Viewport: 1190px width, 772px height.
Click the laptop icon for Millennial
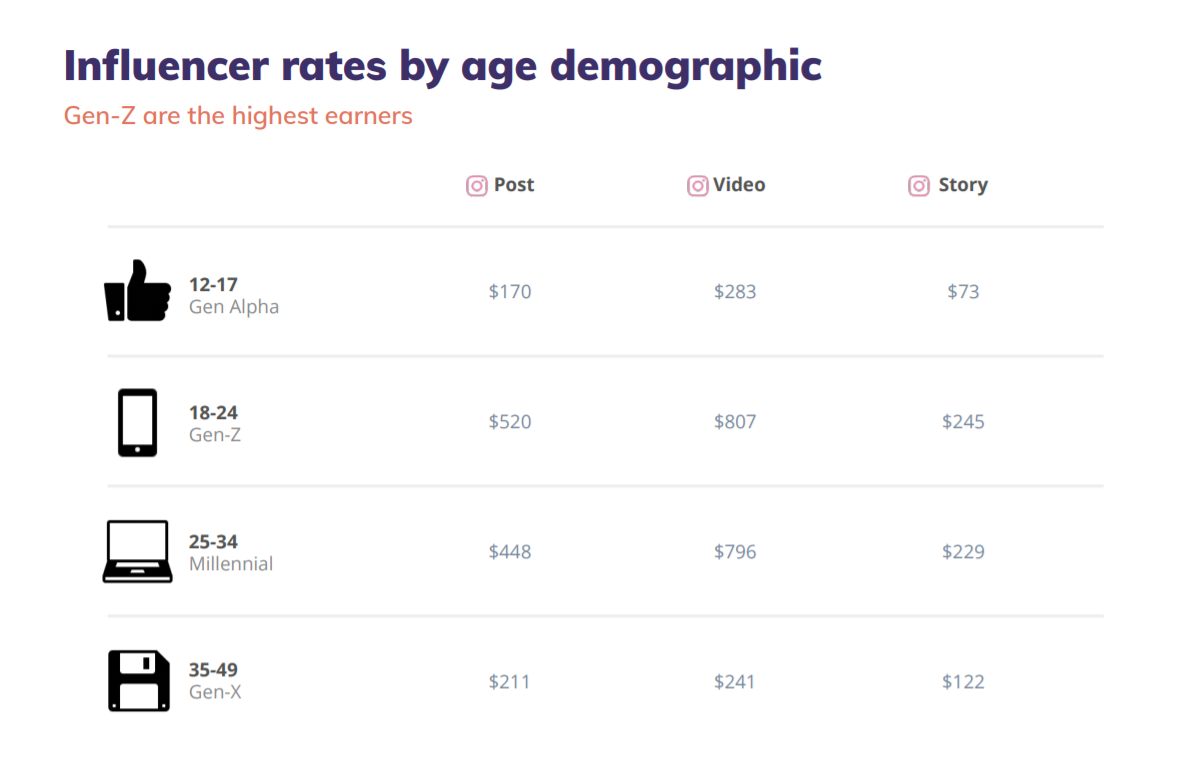[x=137, y=551]
